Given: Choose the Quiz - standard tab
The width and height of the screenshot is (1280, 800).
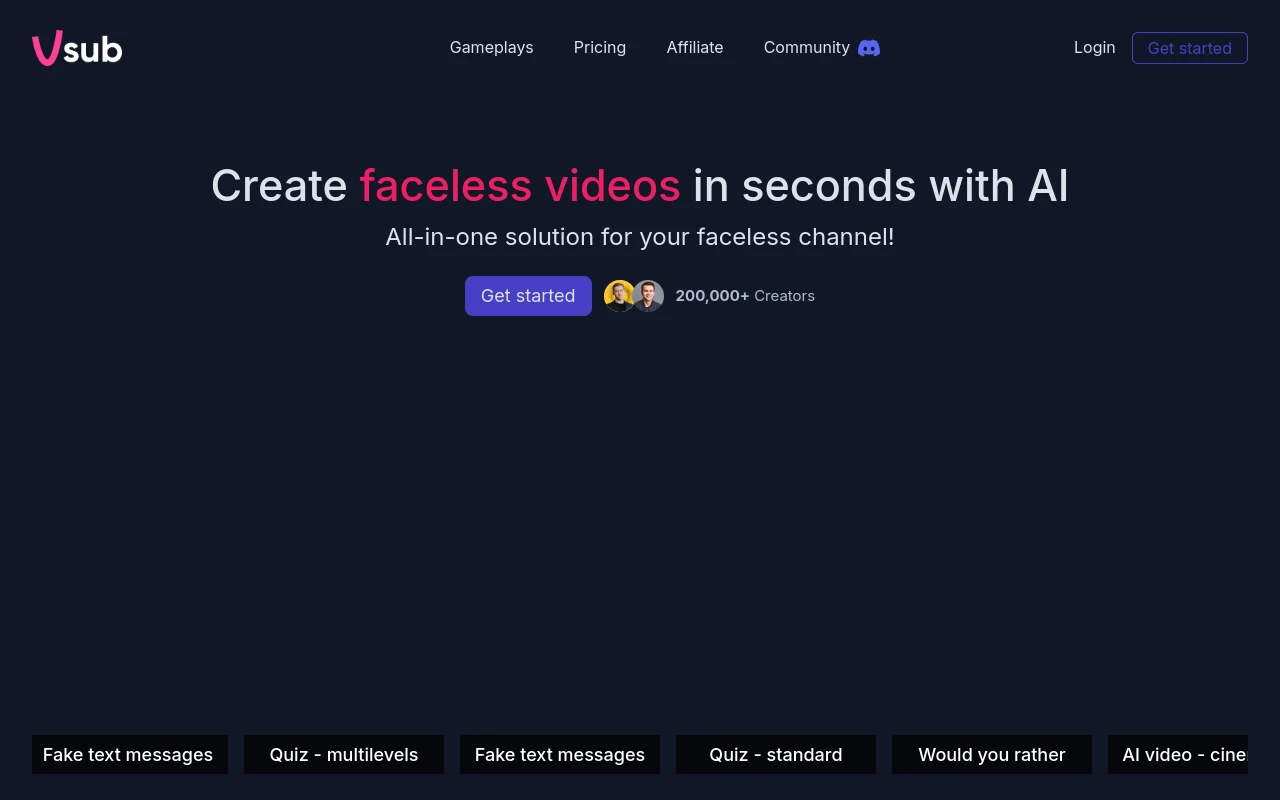Looking at the screenshot, I should pos(776,754).
